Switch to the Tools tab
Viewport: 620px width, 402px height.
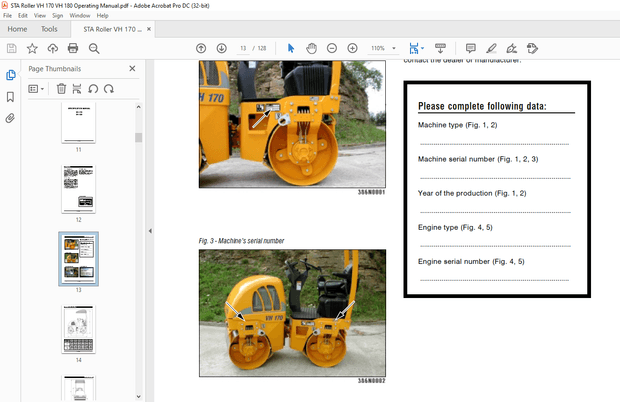[x=48, y=29]
